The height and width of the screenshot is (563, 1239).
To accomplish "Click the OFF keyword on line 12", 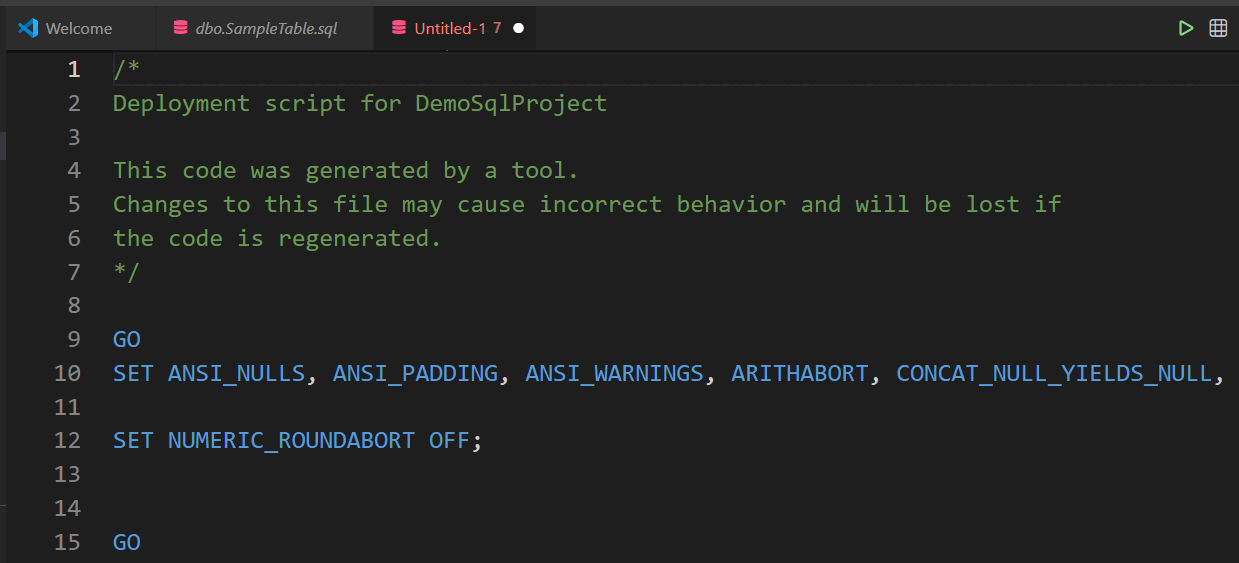I will (449, 440).
